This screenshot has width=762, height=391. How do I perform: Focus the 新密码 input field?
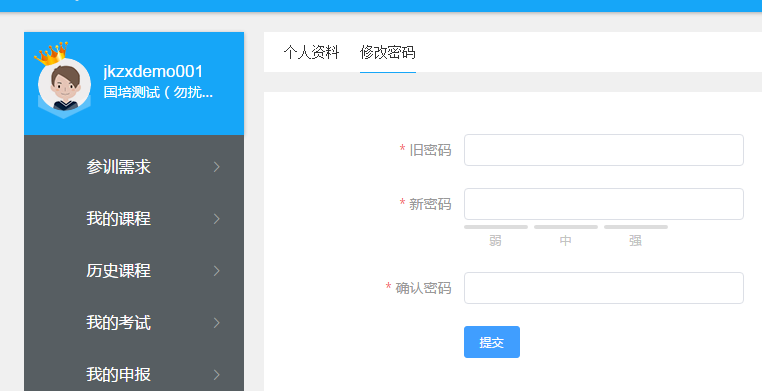tap(604, 204)
